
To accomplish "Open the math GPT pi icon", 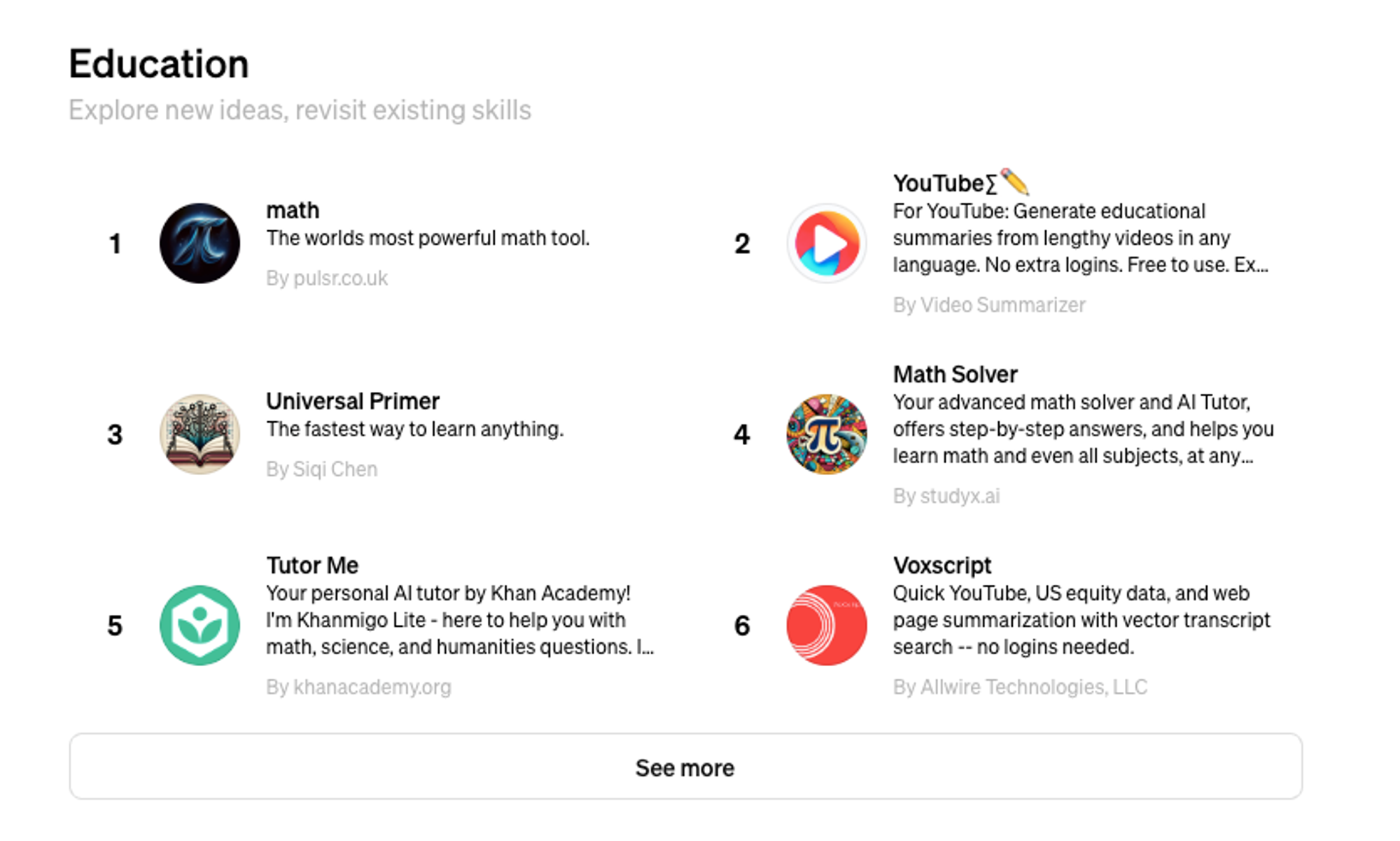I will tap(199, 243).
